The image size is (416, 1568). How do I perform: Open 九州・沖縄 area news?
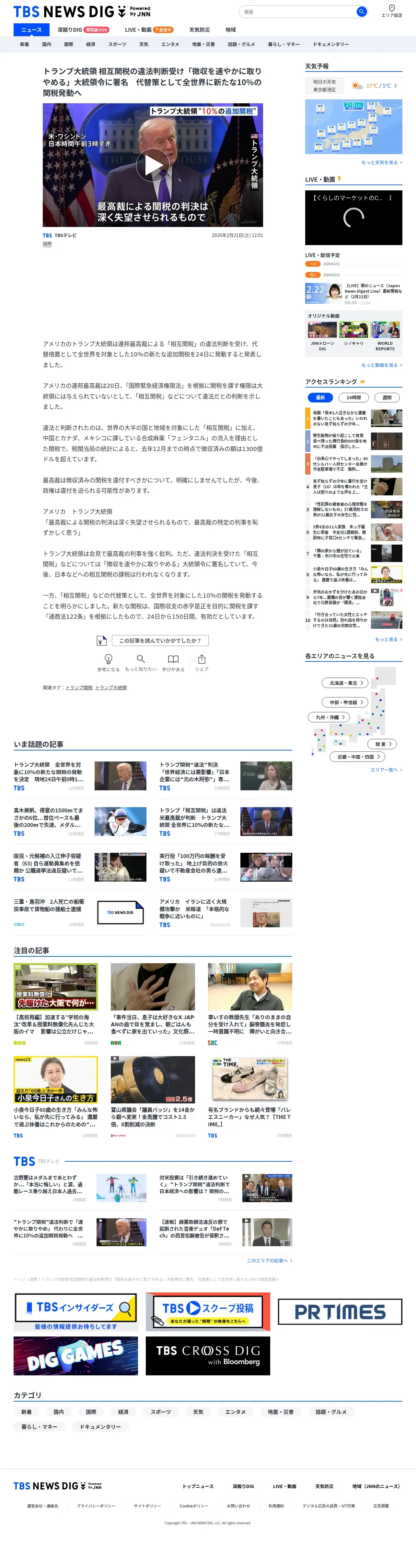(x=329, y=717)
